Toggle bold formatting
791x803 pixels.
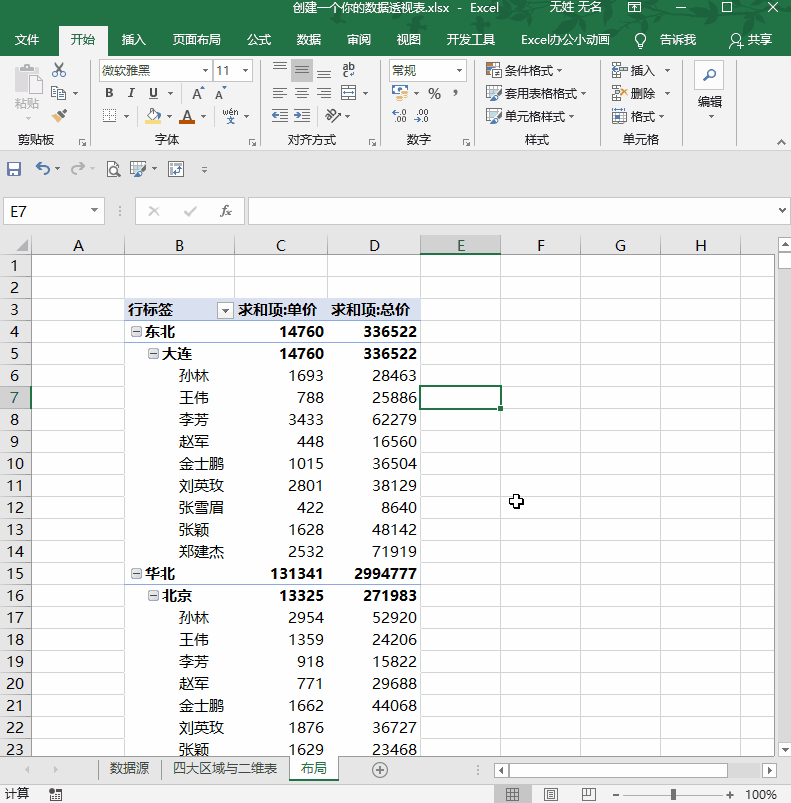(x=109, y=93)
